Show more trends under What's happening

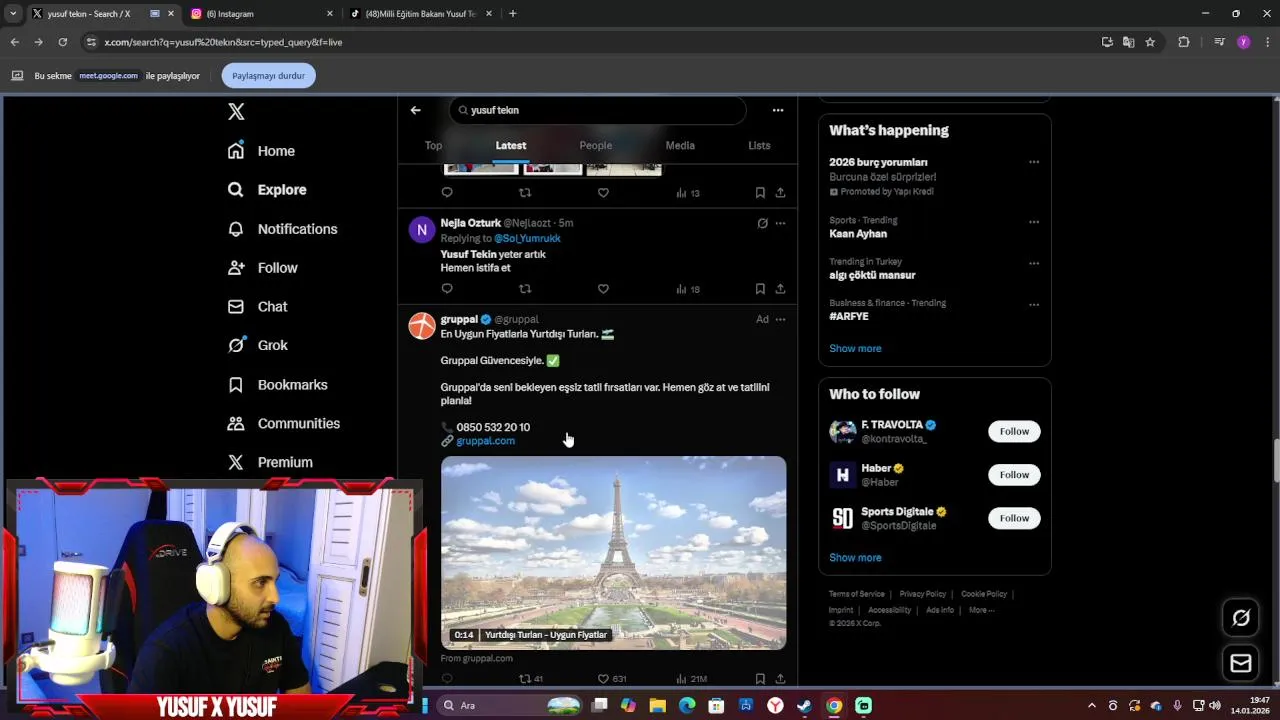coord(855,348)
